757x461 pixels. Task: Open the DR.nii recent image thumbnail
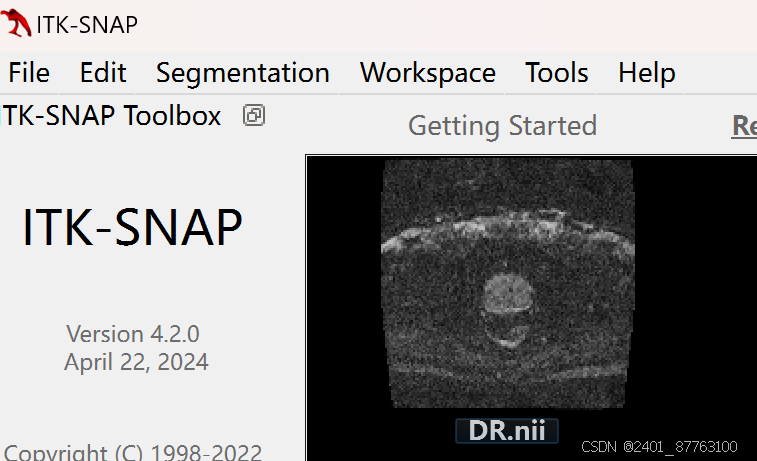(507, 283)
